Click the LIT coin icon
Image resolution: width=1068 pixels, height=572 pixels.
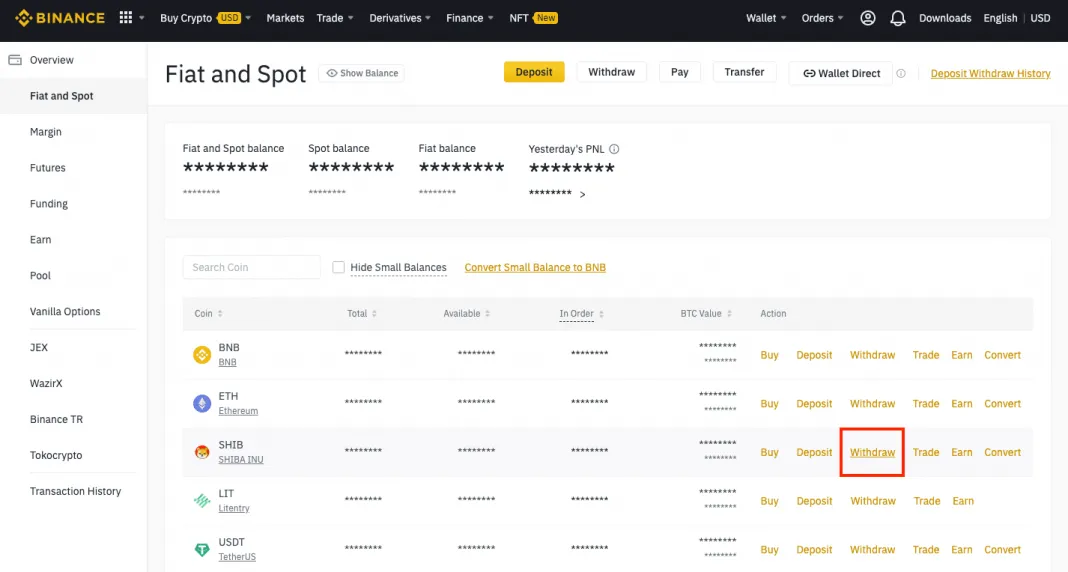202,500
